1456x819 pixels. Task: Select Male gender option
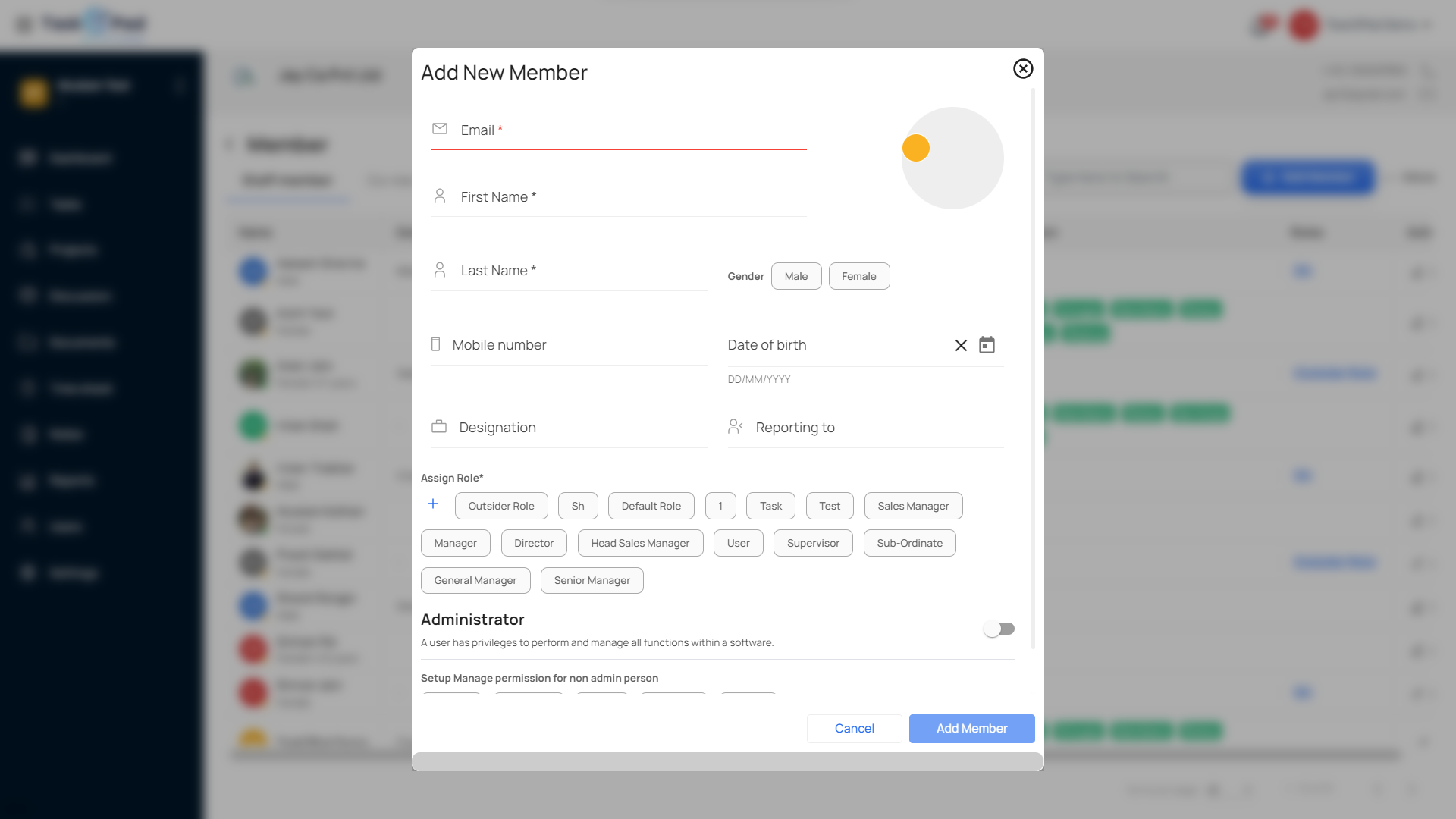[796, 276]
